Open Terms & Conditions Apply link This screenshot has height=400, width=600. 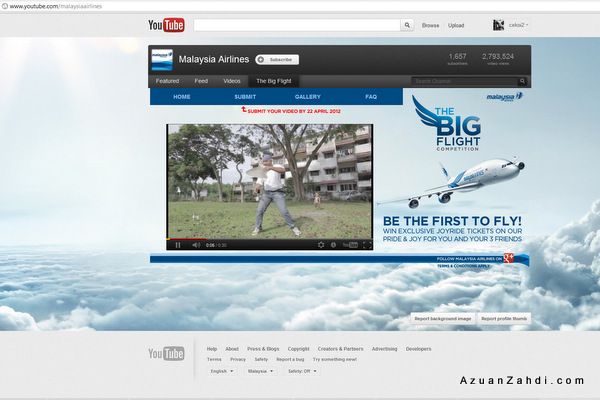point(463,266)
